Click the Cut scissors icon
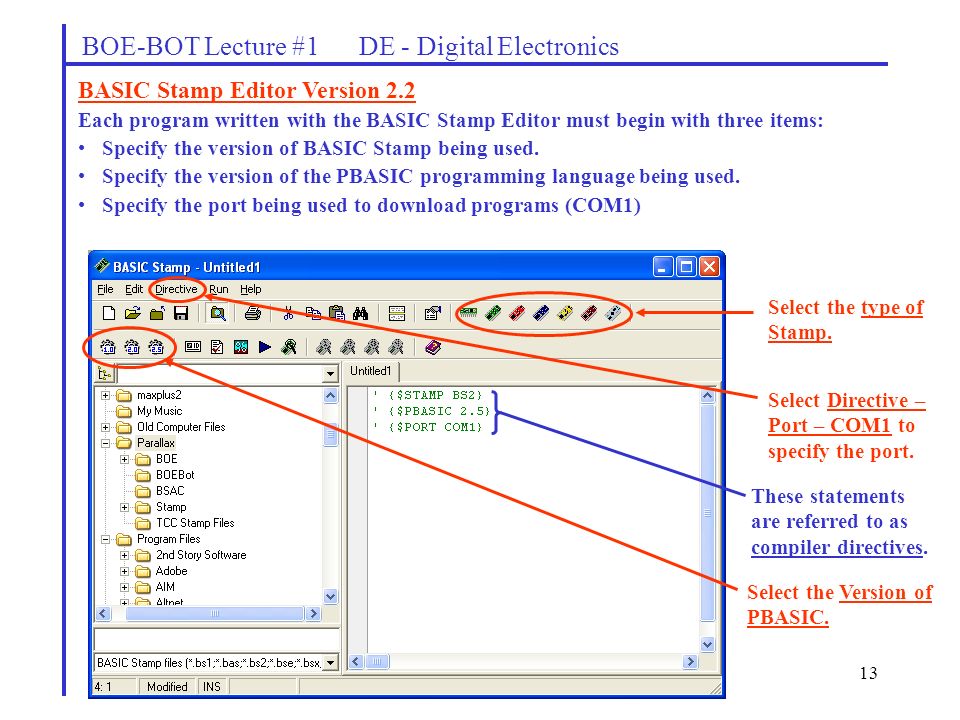The image size is (960, 720). pyautogui.click(x=288, y=313)
